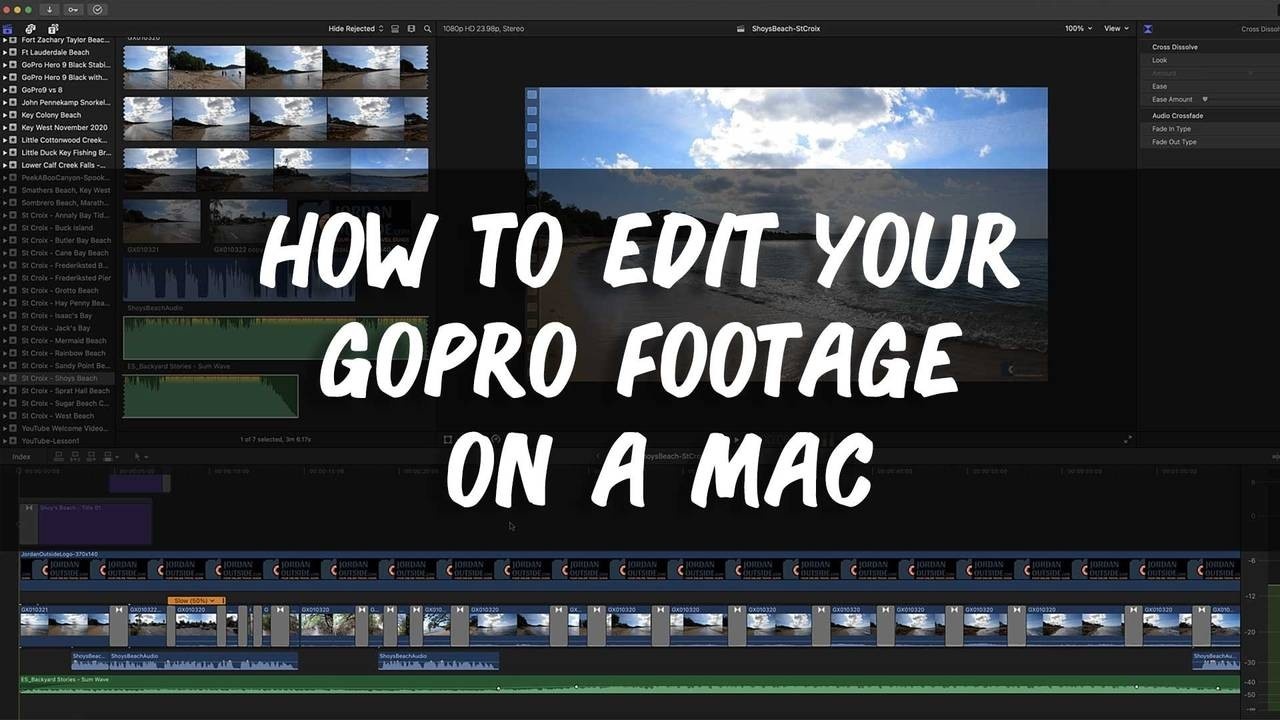Click the append clip button in timeline toolbar
Image resolution: width=1280 pixels, height=720 pixels.
pos(89,456)
